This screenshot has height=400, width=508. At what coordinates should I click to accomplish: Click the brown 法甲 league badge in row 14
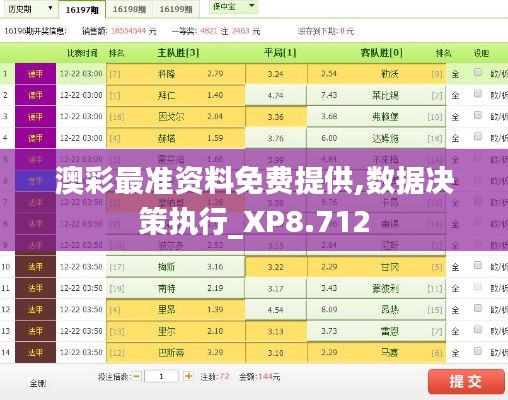coord(35,352)
